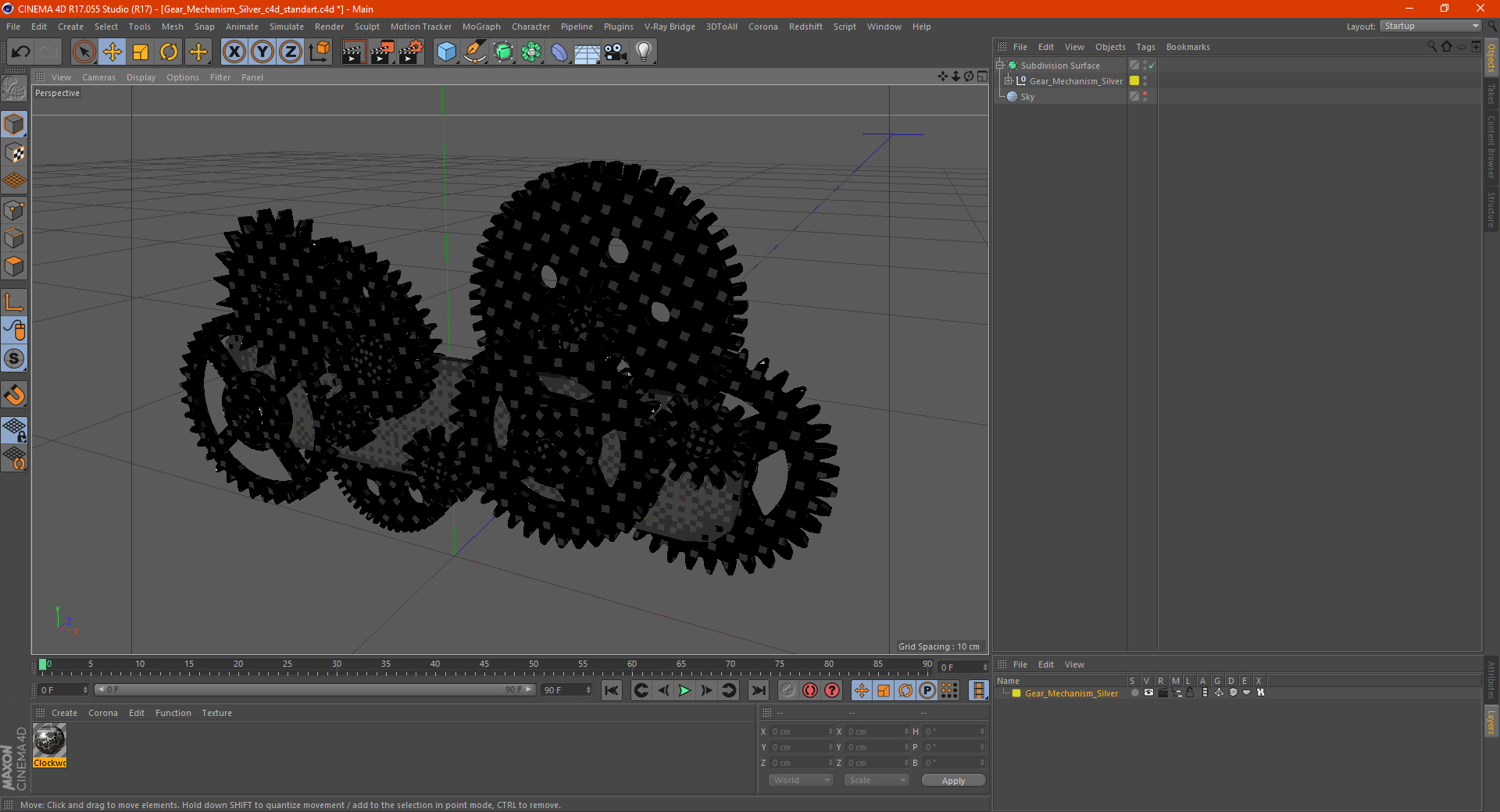Viewport: 1500px width, 812px height.
Task: Add a Floor environment object
Action: 587,52
